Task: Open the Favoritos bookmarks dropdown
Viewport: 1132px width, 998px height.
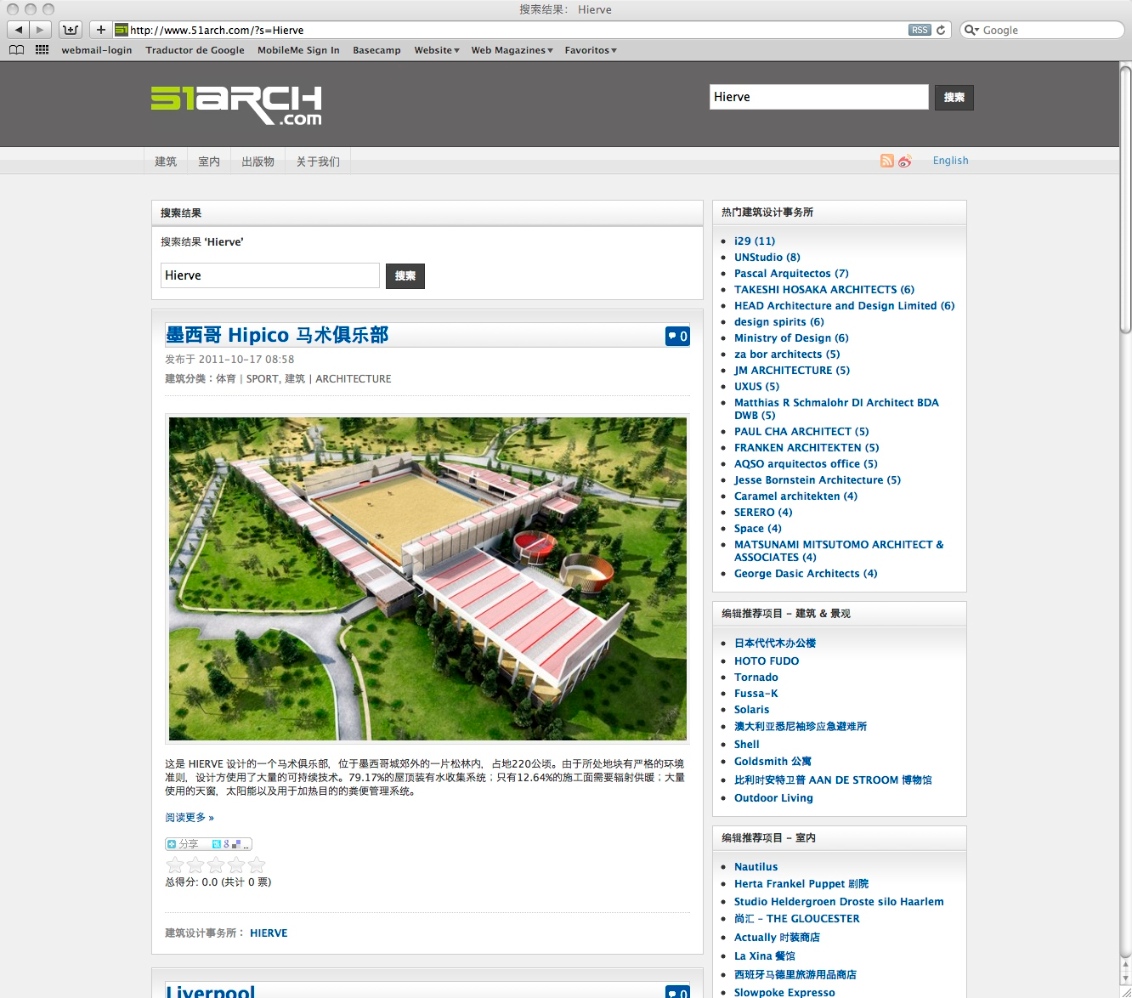Action: click(x=591, y=50)
